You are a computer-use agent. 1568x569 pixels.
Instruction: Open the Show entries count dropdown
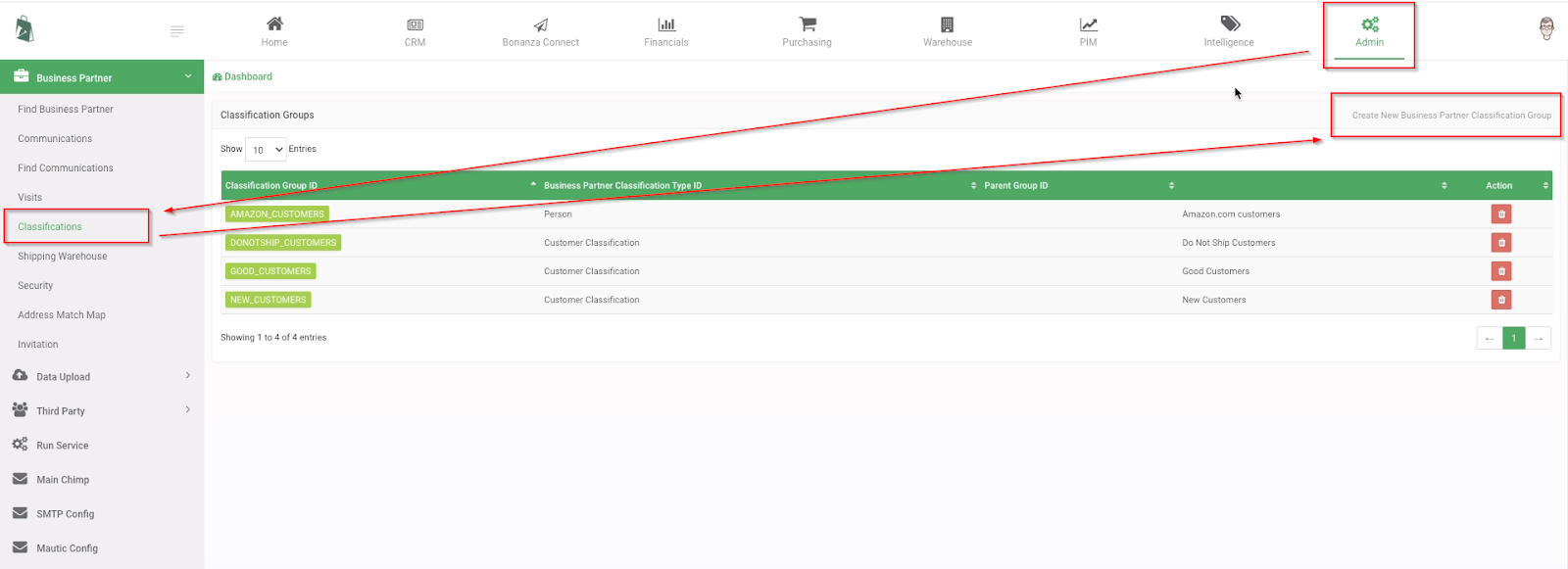[266, 150]
